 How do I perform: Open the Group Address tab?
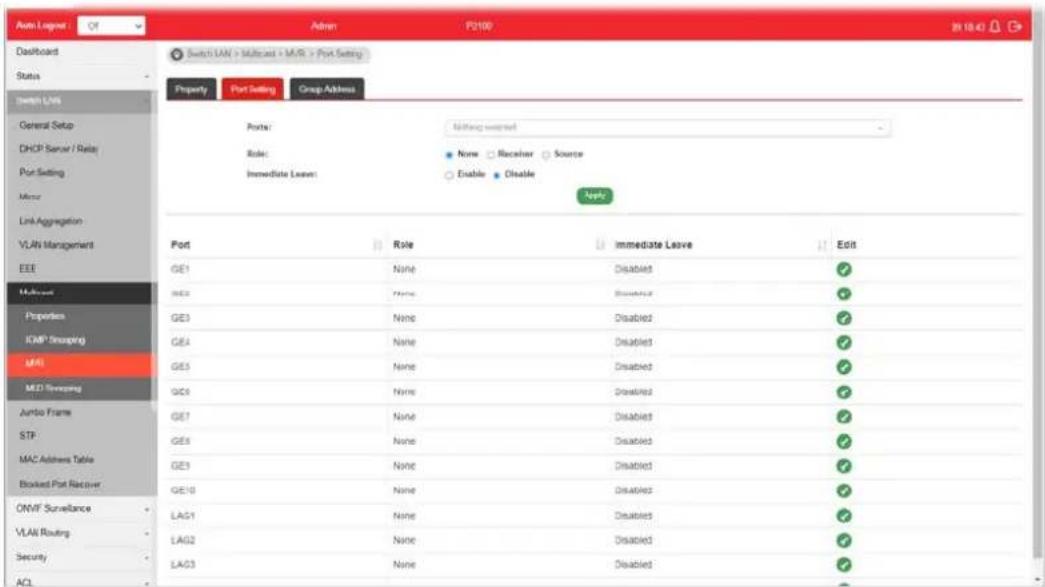(x=327, y=89)
